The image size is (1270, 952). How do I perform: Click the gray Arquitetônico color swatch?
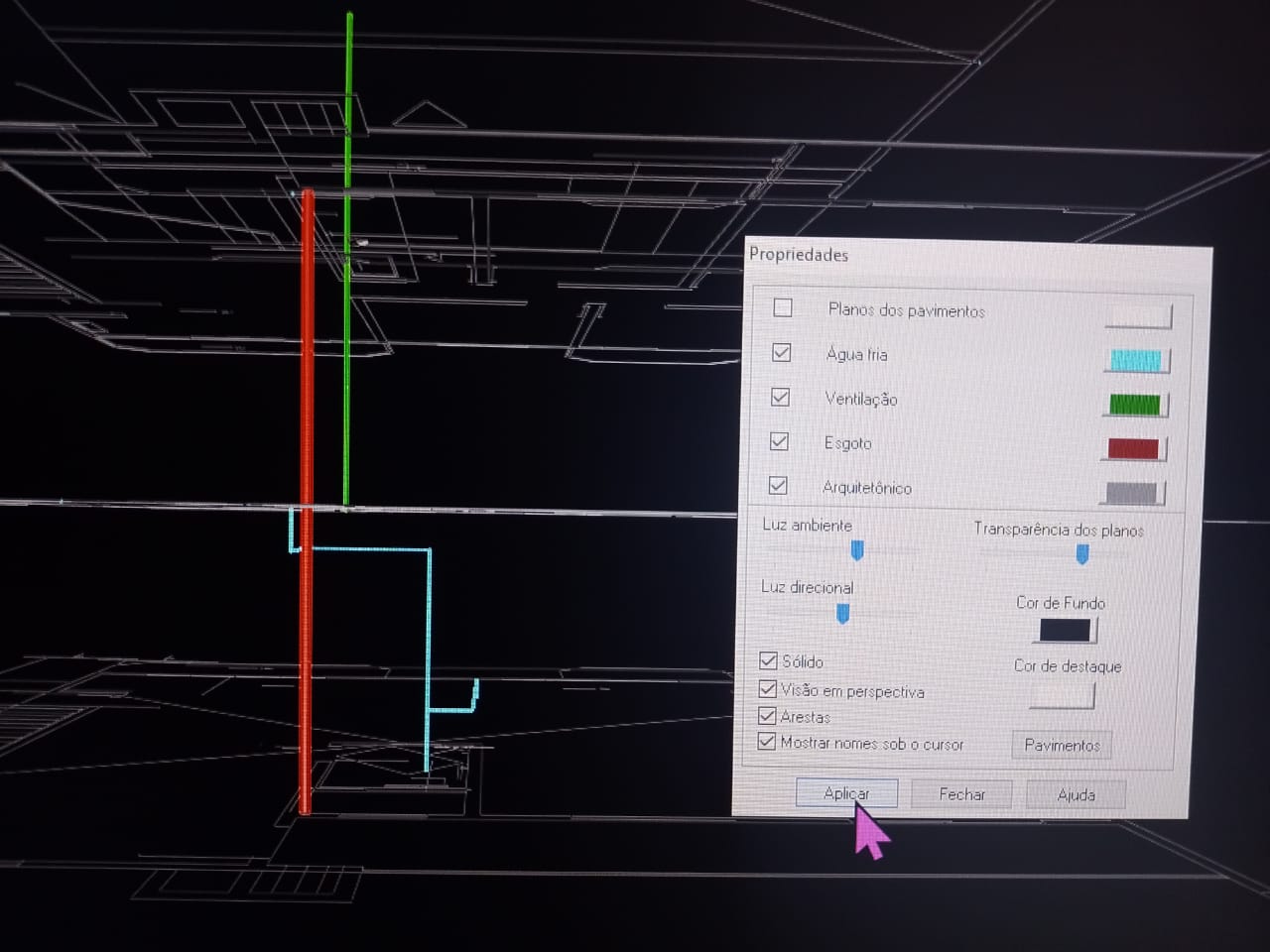(1131, 493)
